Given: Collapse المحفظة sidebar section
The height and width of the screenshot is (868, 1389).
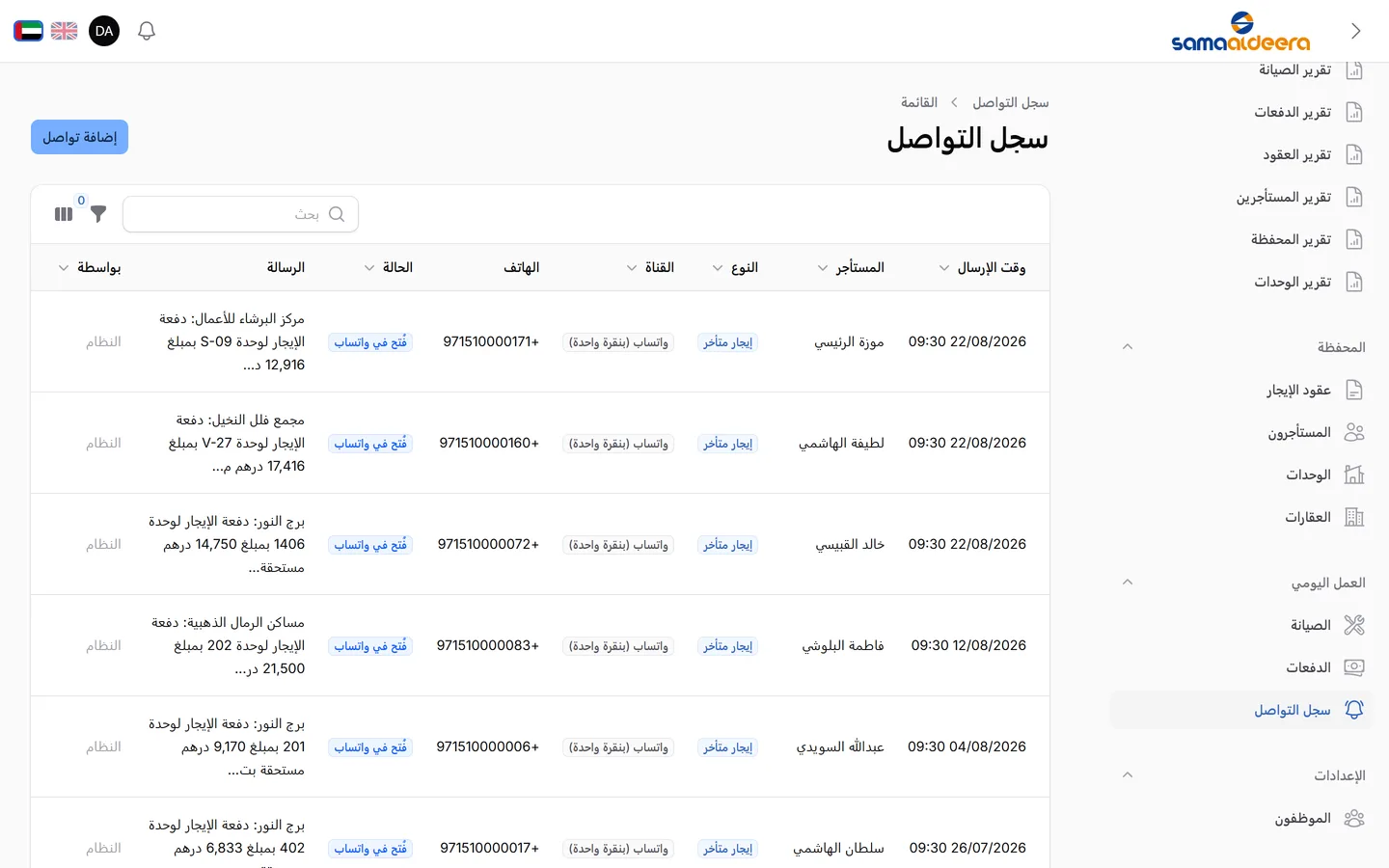Looking at the screenshot, I should coord(1128,346).
